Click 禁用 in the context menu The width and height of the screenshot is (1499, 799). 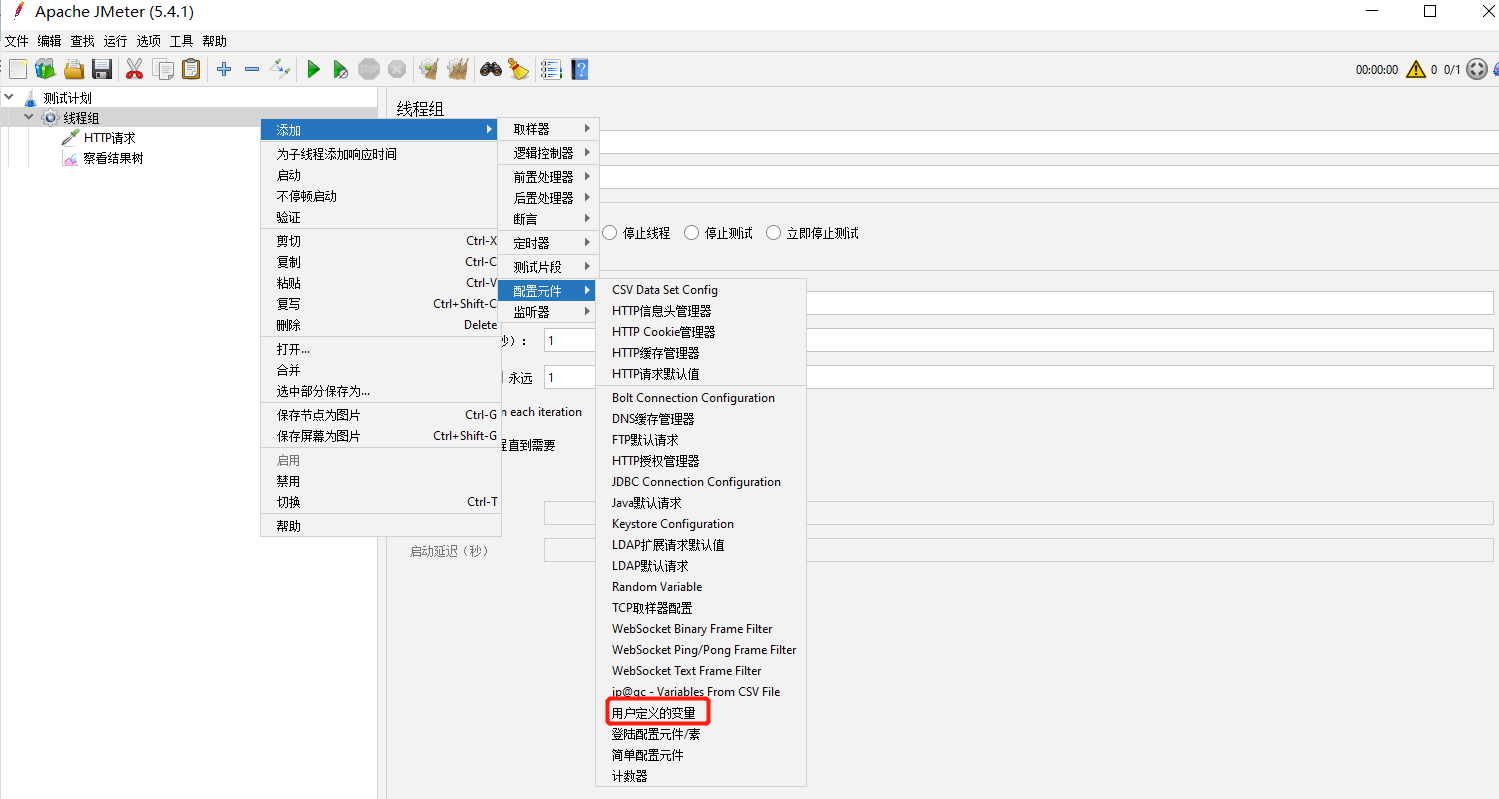pyautogui.click(x=288, y=481)
